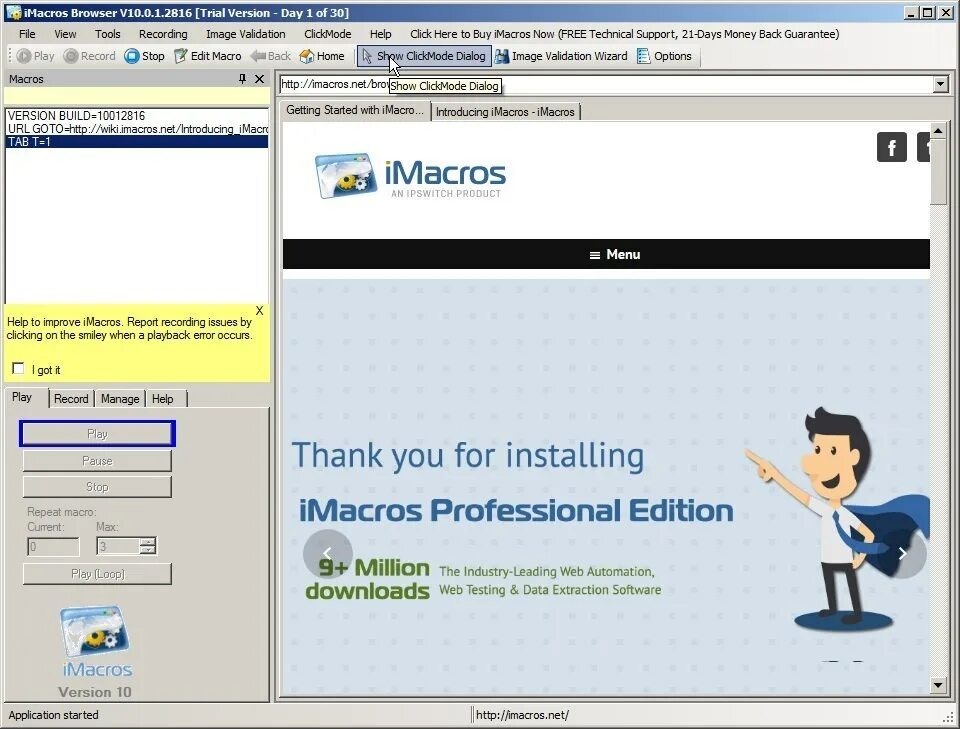Screen dimensions: 960x729
Task: Select the Play tab in sidebar
Action: click(x=22, y=397)
